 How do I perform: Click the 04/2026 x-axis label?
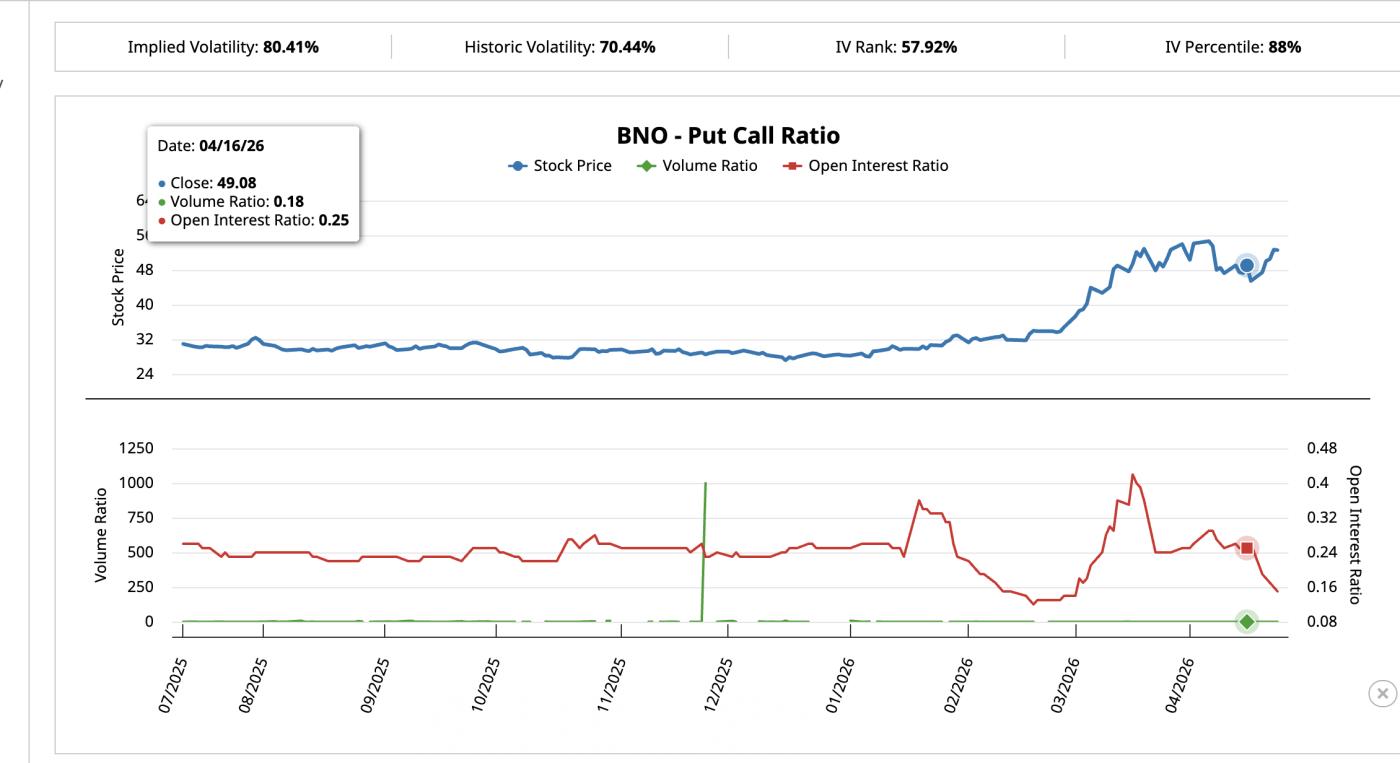(1180, 685)
